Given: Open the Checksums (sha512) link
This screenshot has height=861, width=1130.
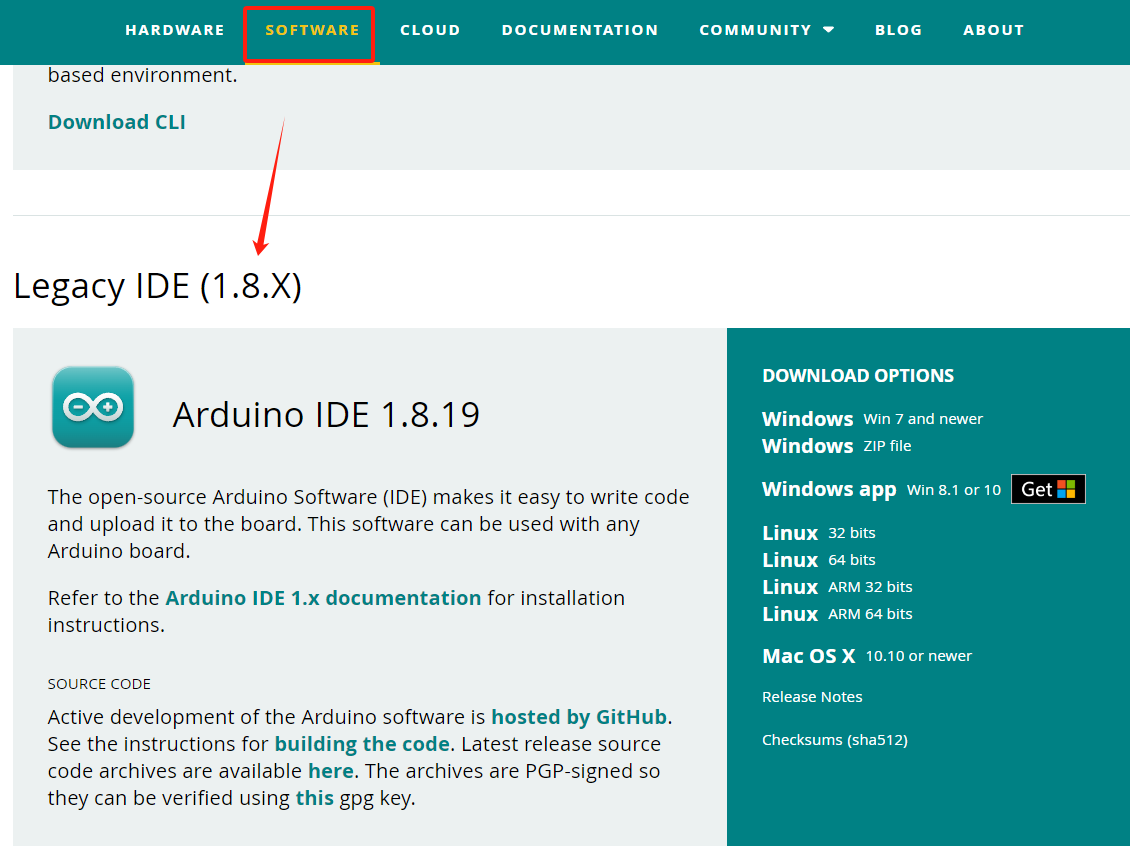Looking at the screenshot, I should [835, 740].
